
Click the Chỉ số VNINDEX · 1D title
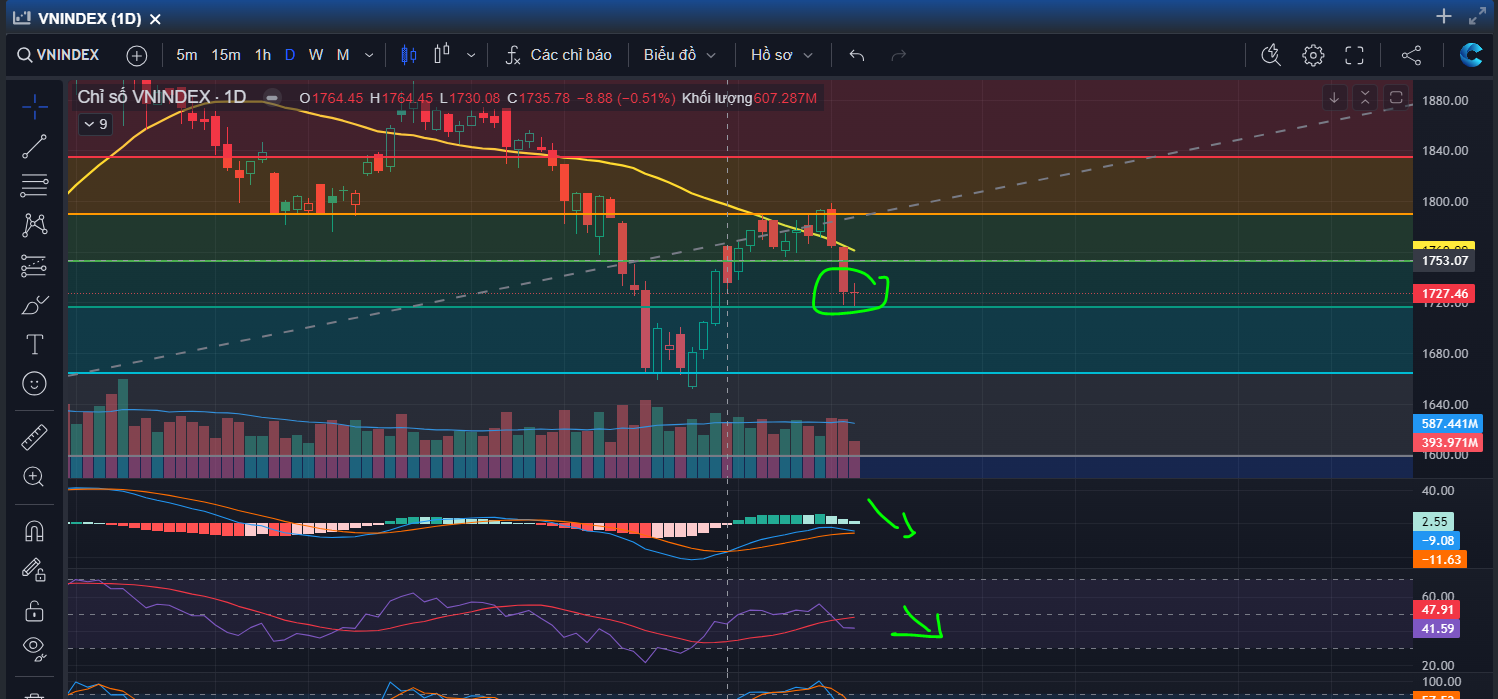pyautogui.click(x=162, y=97)
